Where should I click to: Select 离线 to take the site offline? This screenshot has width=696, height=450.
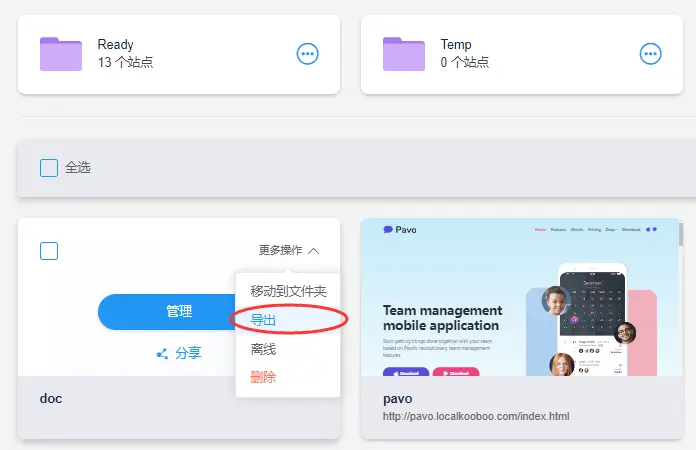pos(263,349)
